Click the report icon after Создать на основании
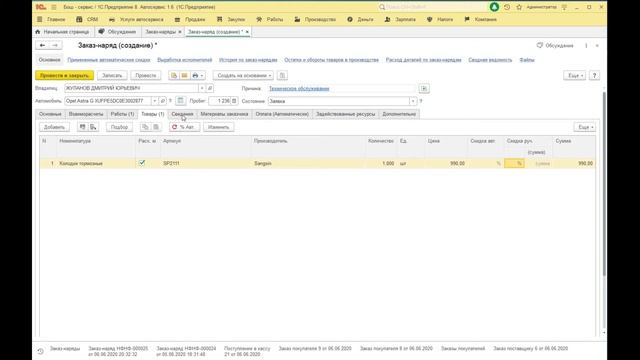Image resolution: width=640 pixels, height=360 pixels. 282,76
